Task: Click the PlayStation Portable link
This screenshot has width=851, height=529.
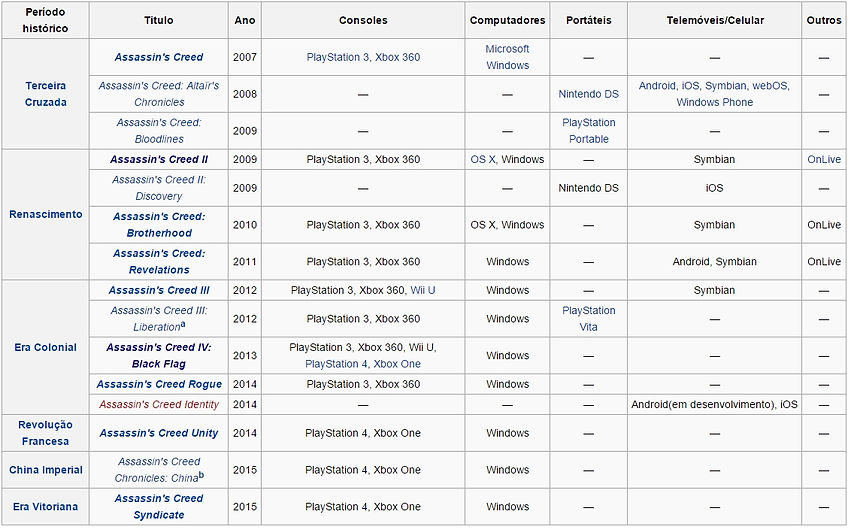Action: 588,131
